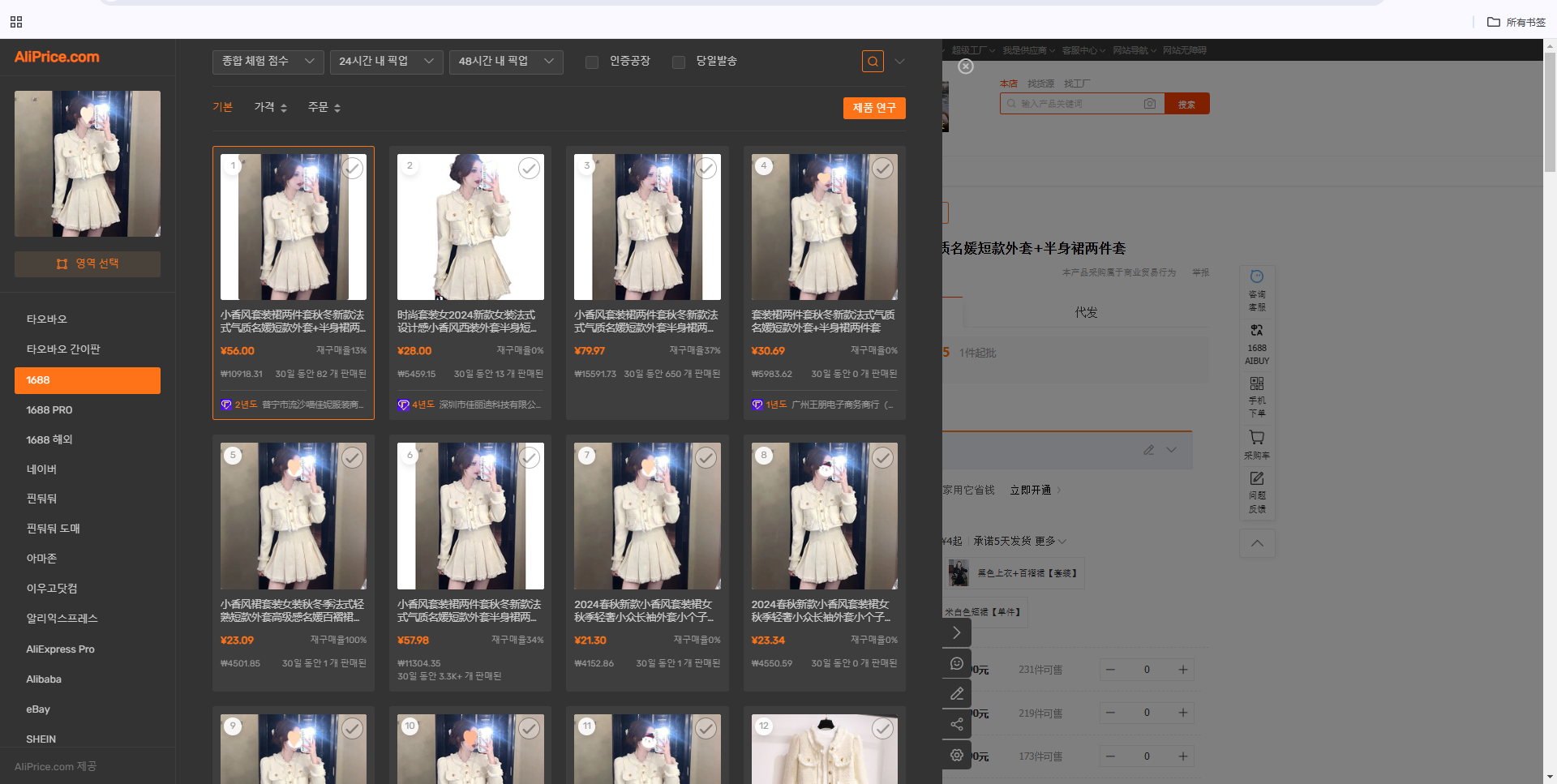Open product 2 thumbnail image
Image resolution: width=1557 pixels, height=784 pixels.
470,227
